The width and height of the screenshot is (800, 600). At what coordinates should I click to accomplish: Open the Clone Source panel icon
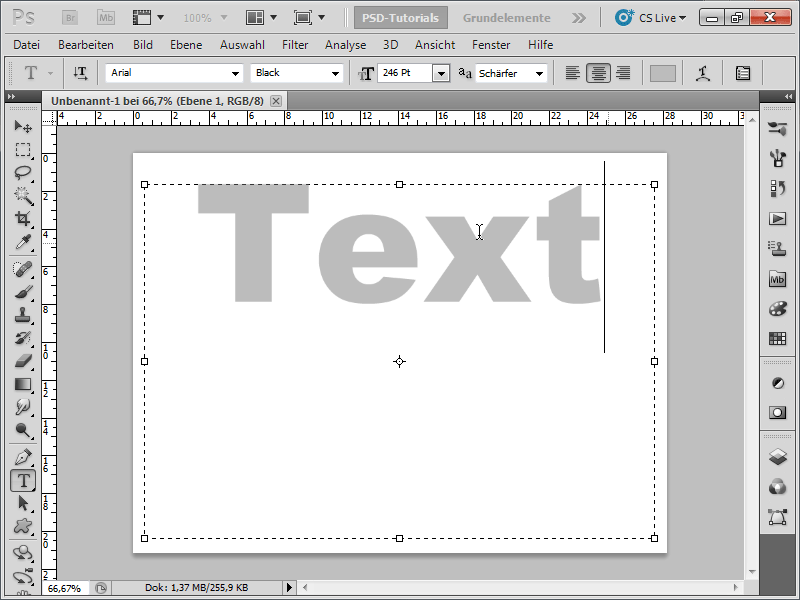click(778, 249)
